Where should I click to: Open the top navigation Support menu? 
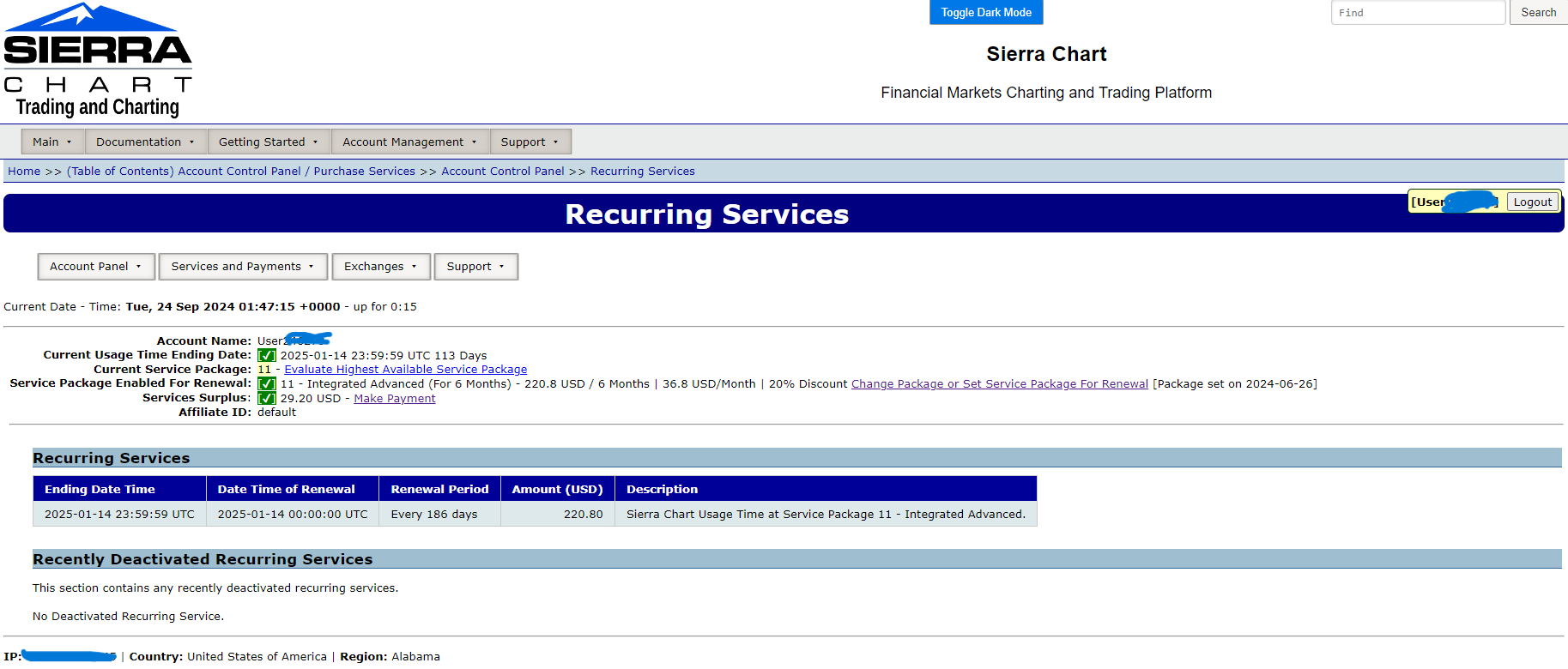[x=530, y=142]
